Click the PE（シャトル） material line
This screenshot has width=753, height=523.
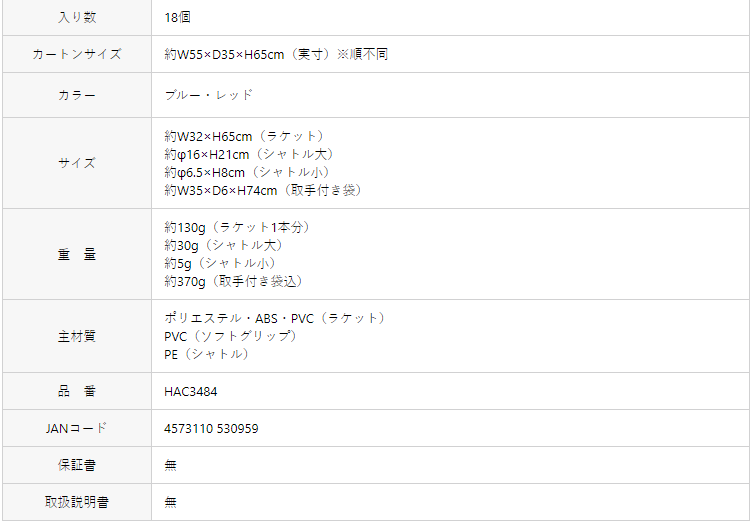(207, 354)
